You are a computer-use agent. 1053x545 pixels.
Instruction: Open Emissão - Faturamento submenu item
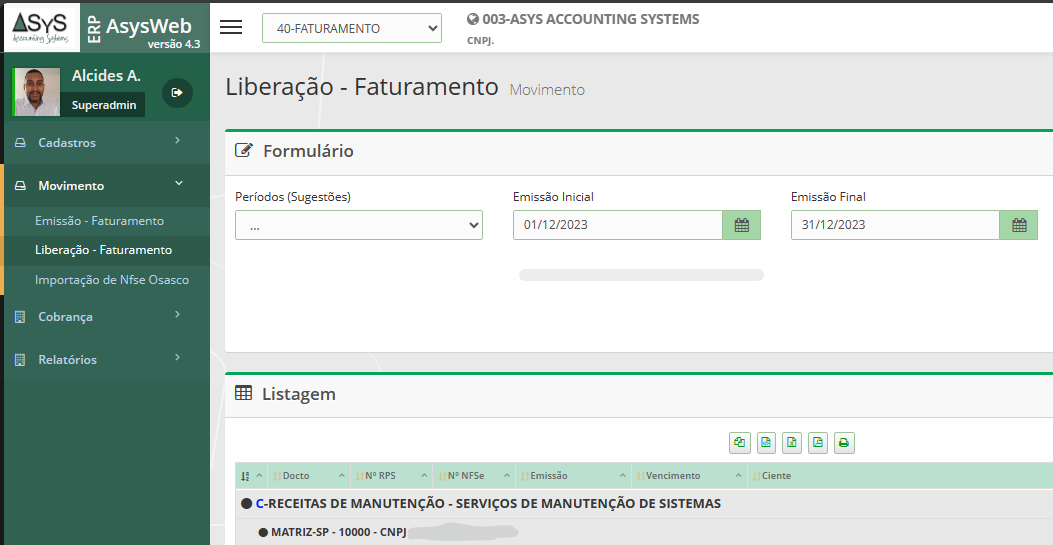coord(99,221)
